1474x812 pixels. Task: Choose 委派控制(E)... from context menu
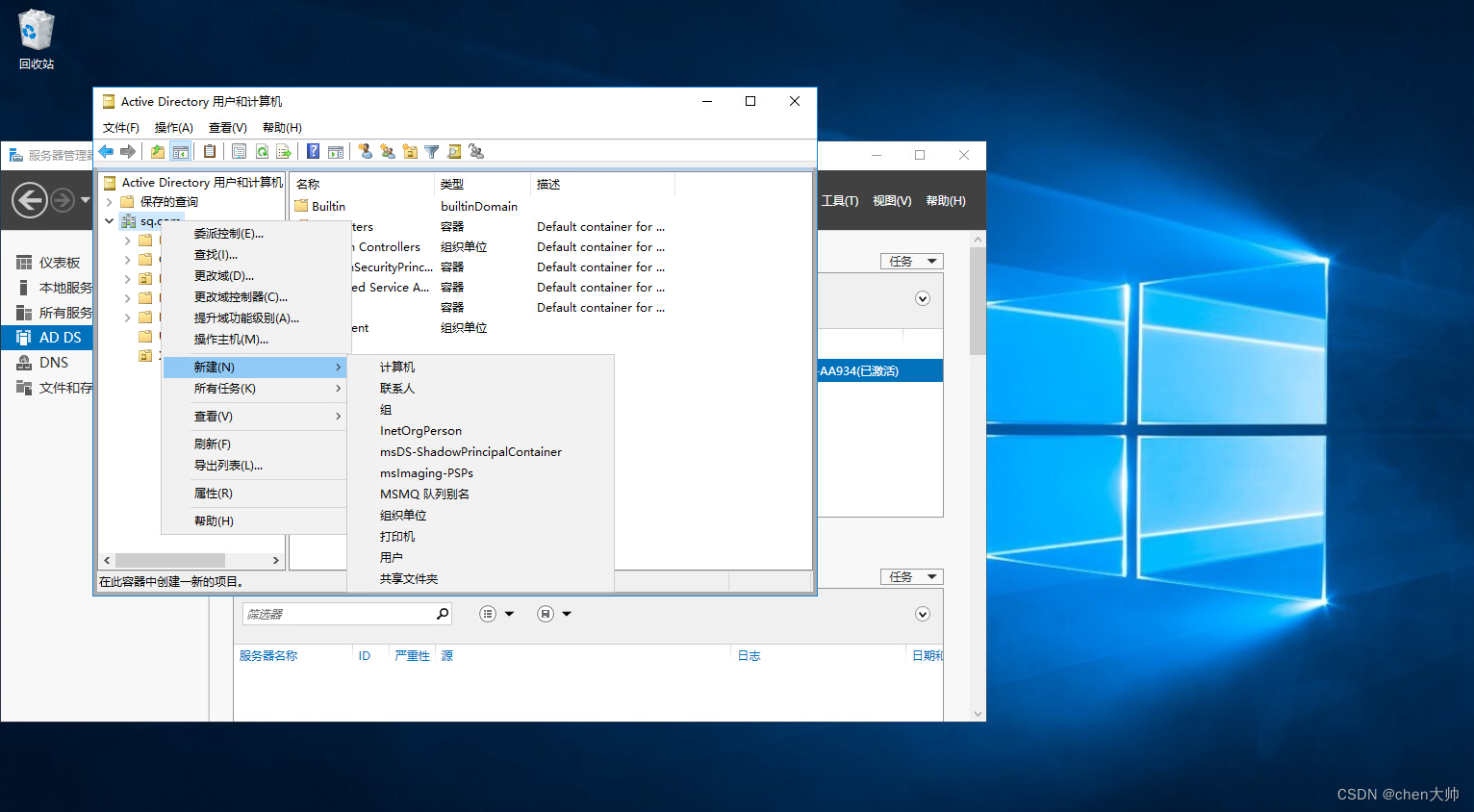[x=255, y=234]
